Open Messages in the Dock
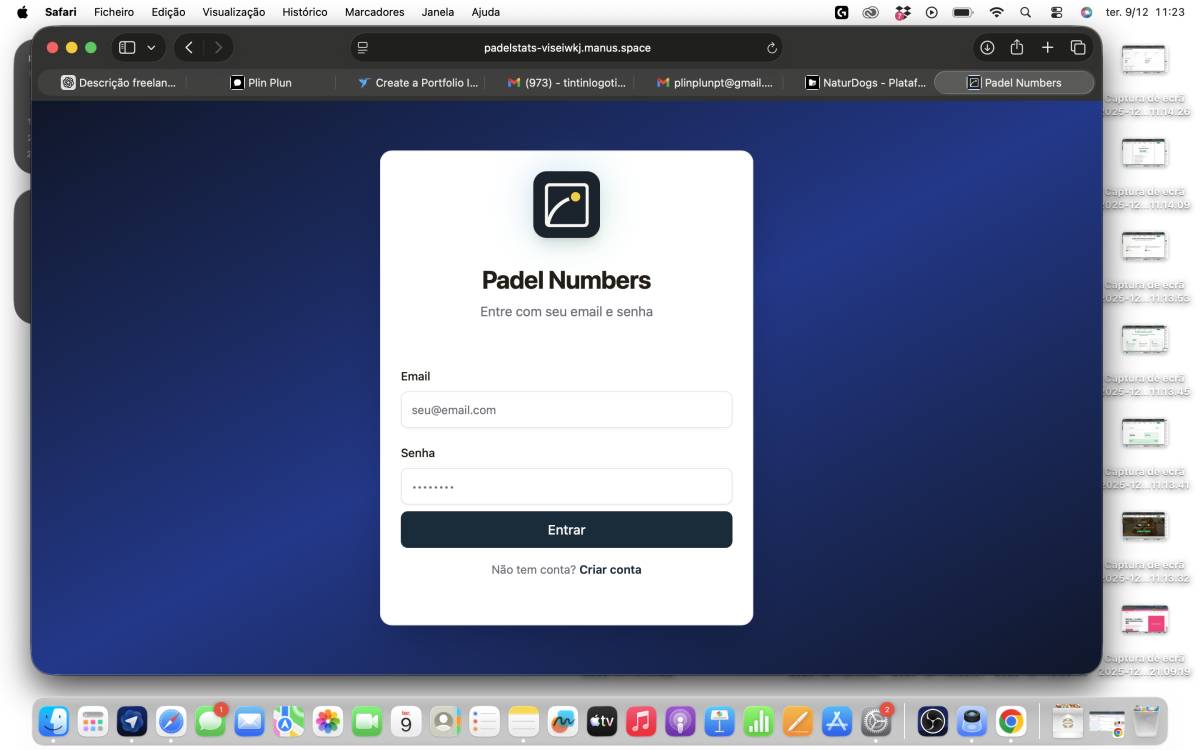The height and width of the screenshot is (750, 1200). 210,721
